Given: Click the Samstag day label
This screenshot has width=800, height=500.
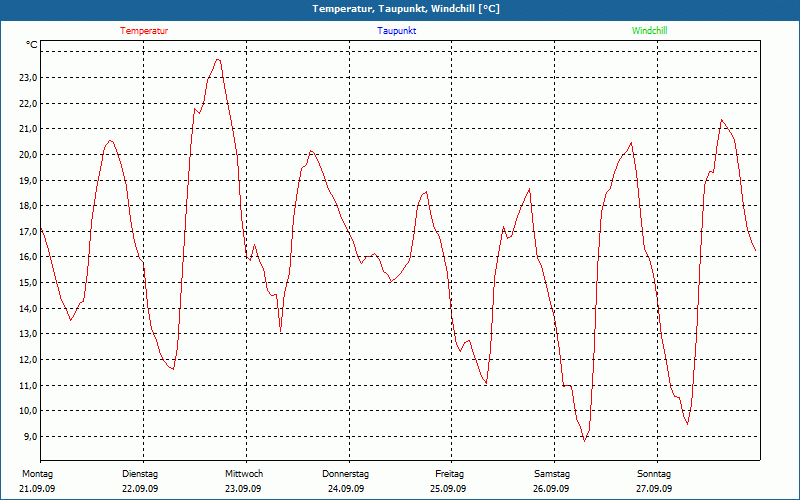Looking at the screenshot, I should coord(552,474).
